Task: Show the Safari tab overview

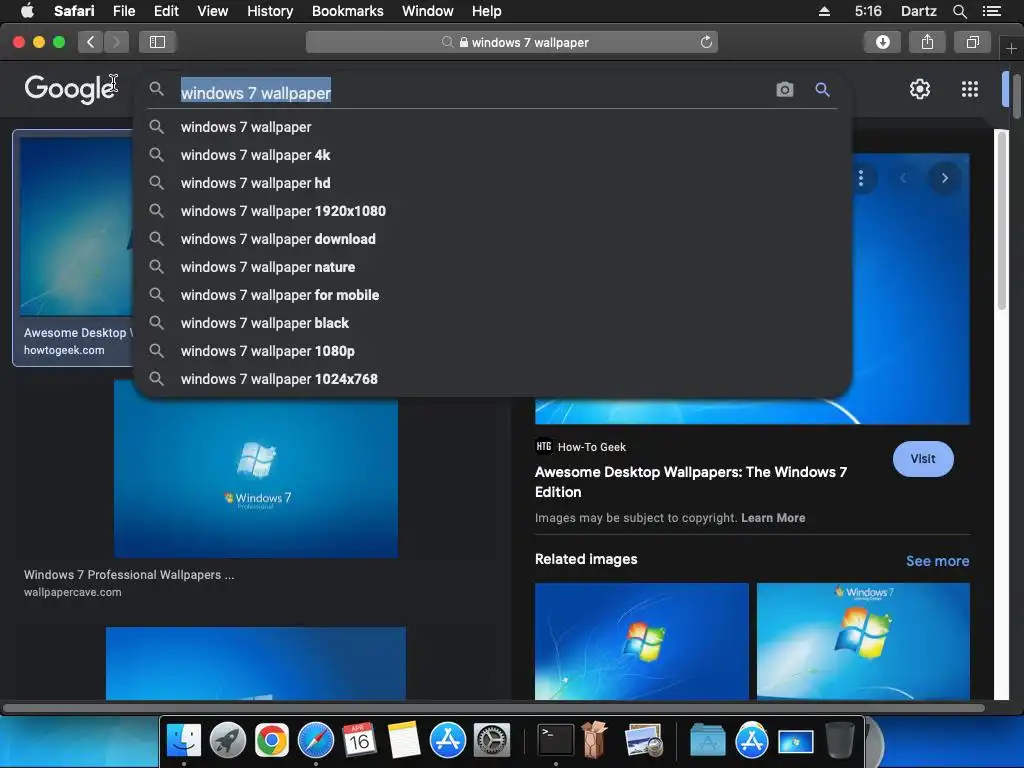Action: pyautogui.click(x=972, y=42)
